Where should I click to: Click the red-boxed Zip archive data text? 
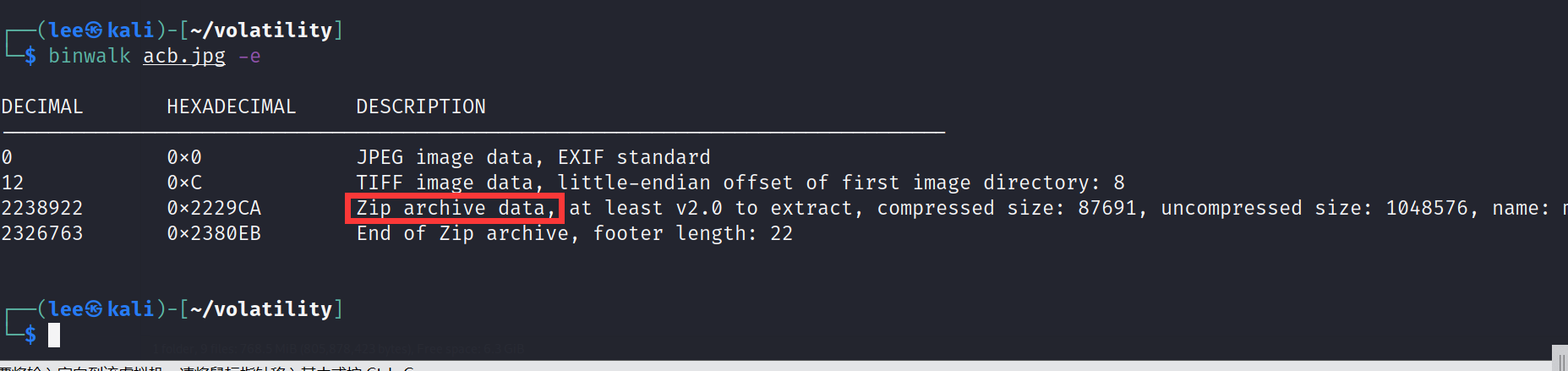[x=455, y=208]
